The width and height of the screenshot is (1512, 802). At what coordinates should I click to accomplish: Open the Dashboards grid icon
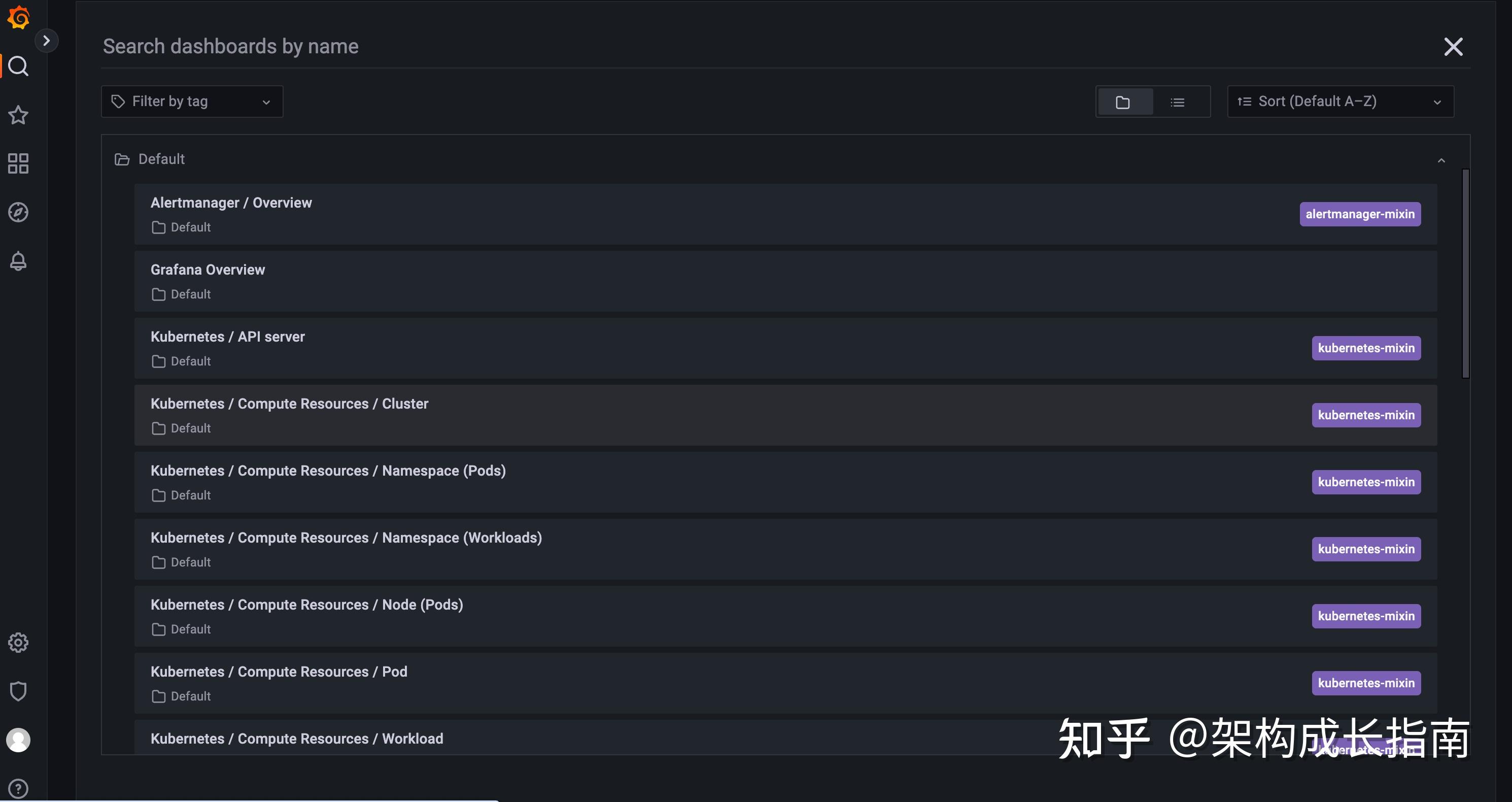18,164
